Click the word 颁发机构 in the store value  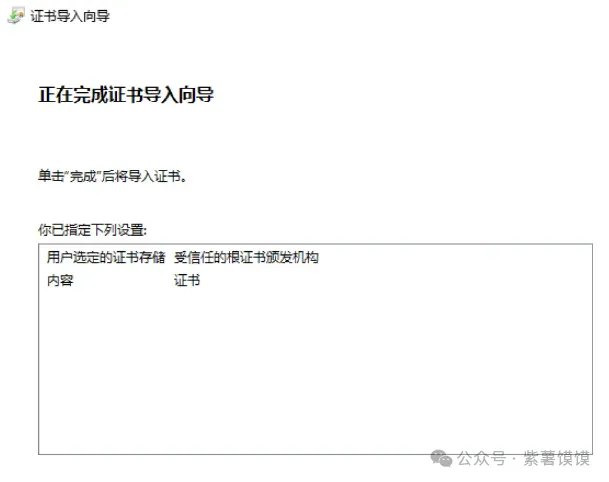(292, 257)
